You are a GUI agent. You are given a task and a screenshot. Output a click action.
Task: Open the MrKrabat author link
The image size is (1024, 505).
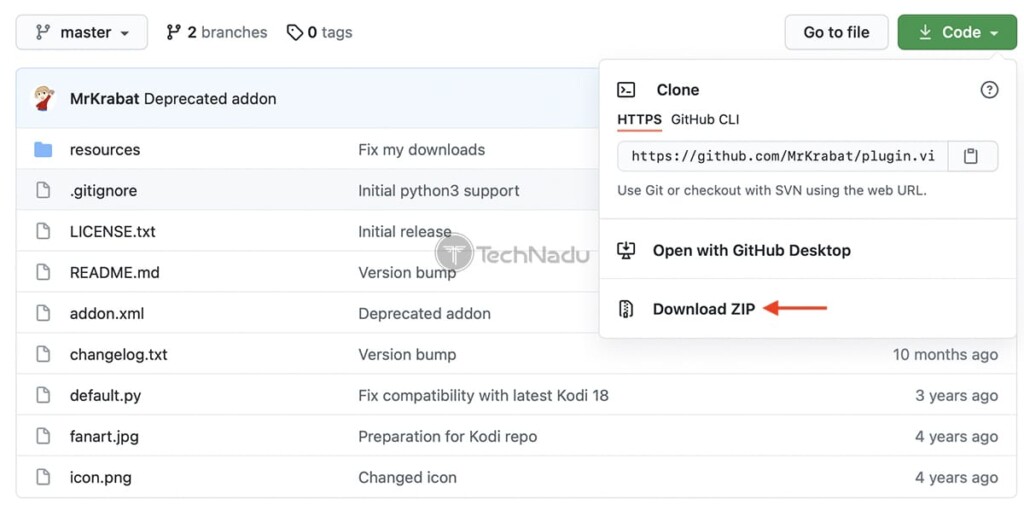[104, 99]
